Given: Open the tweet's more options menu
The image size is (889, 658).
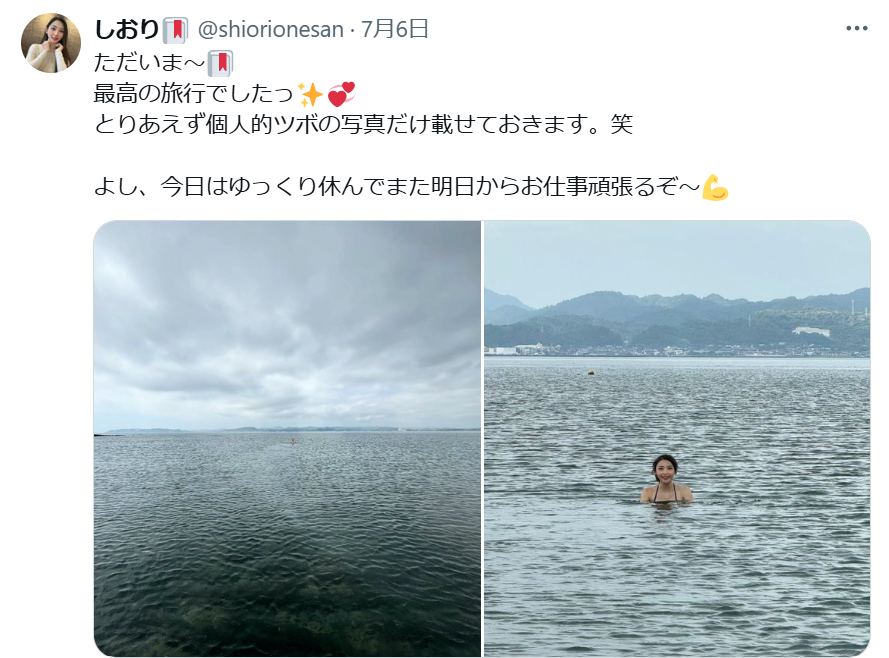Looking at the screenshot, I should click(x=857, y=28).
